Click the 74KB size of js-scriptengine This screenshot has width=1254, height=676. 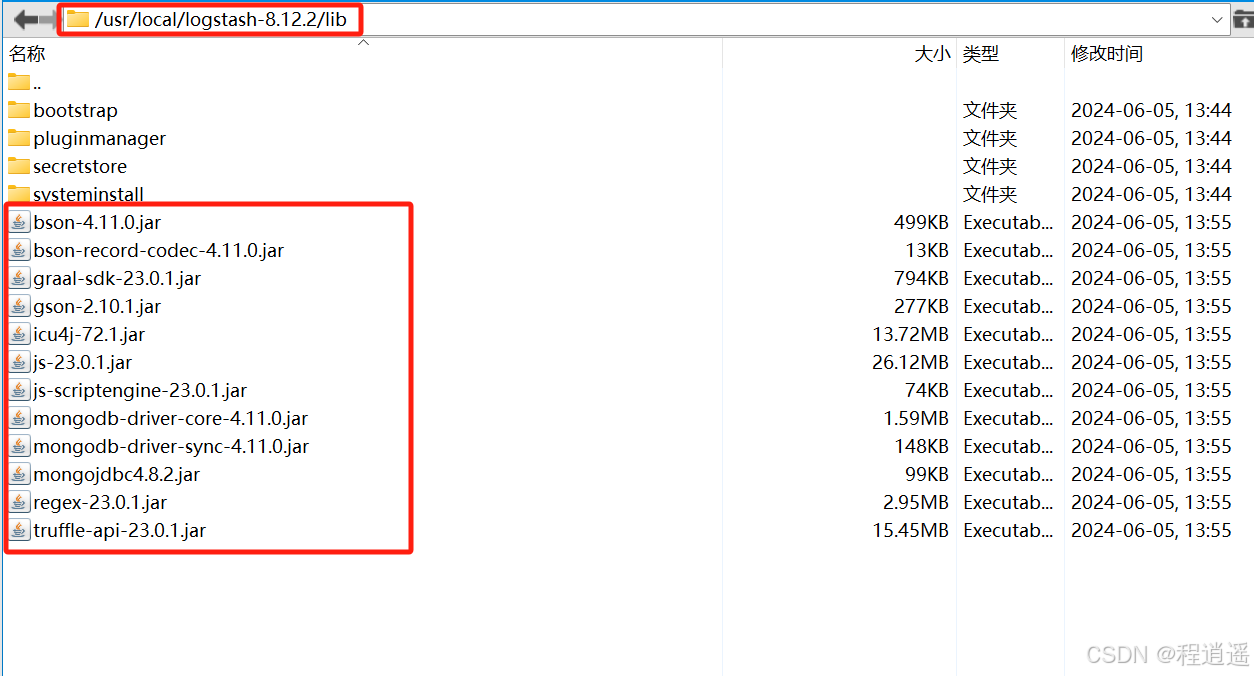point(927,390)
